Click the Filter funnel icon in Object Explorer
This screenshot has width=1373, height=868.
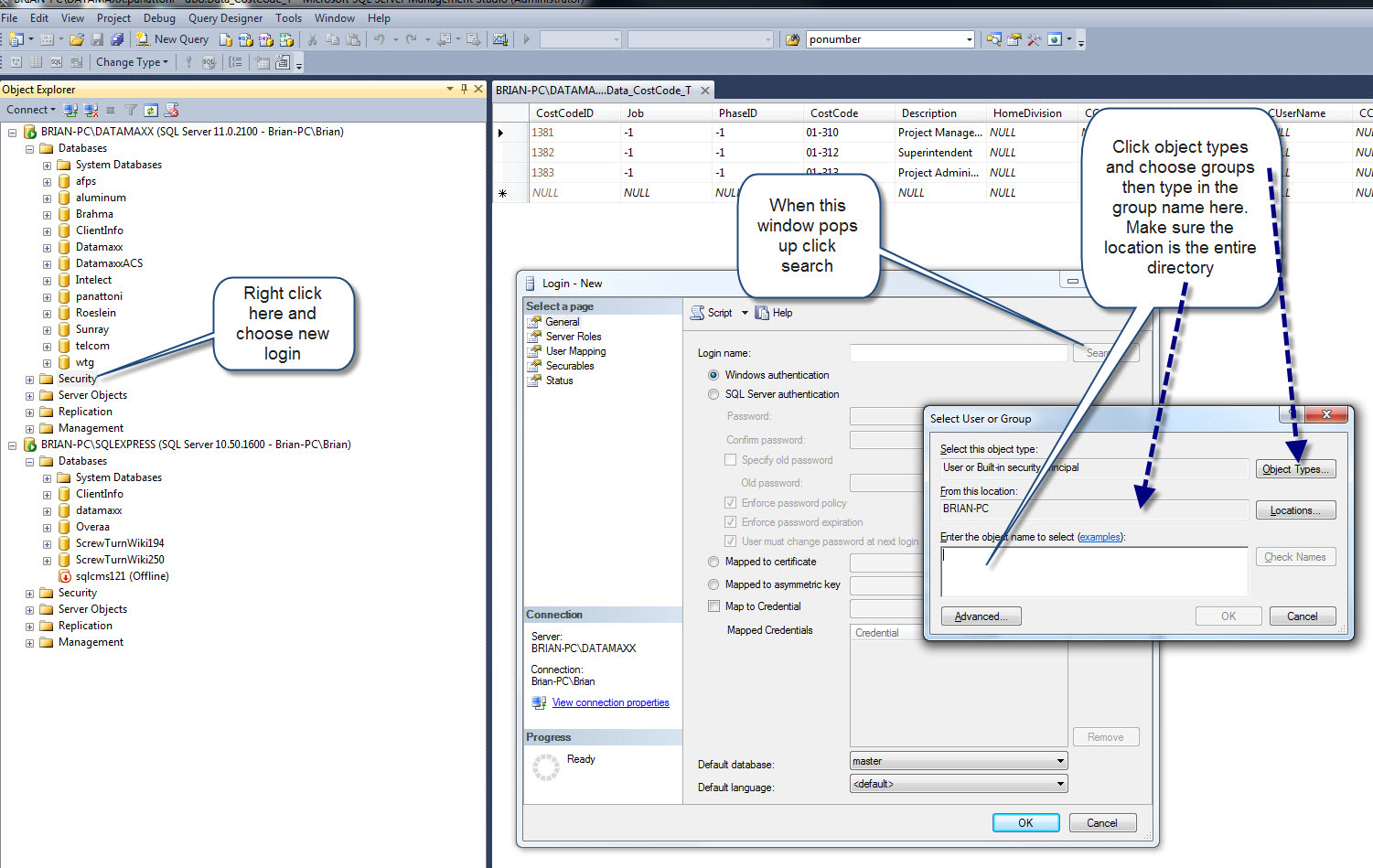pyautogui.click(x=131, y=110)
